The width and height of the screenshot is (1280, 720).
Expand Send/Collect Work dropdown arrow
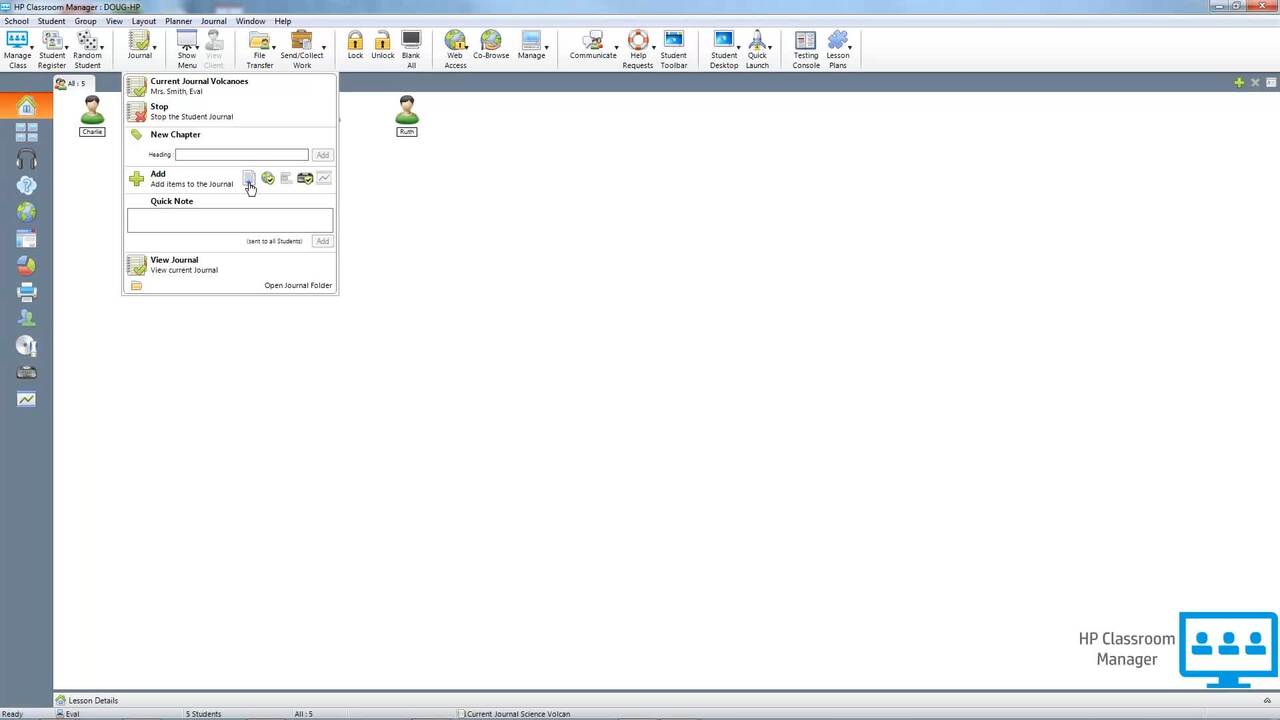point(324,47)
